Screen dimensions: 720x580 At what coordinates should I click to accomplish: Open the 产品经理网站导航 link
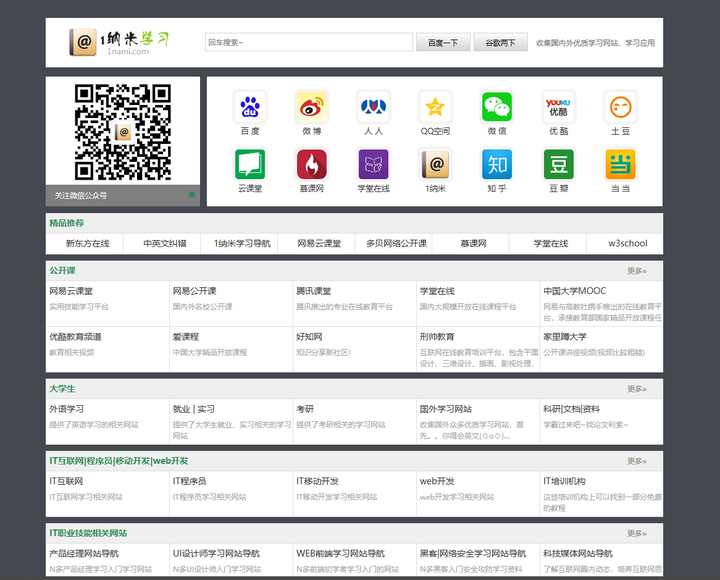(x=84, y=553)
